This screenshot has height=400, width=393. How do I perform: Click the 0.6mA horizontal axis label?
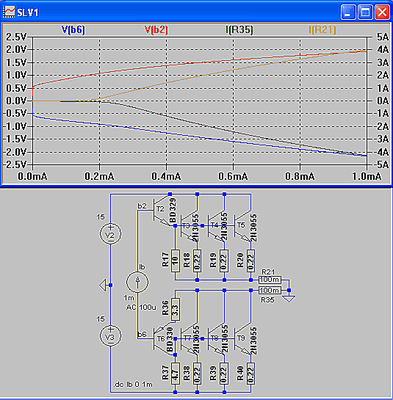(233, 176)
